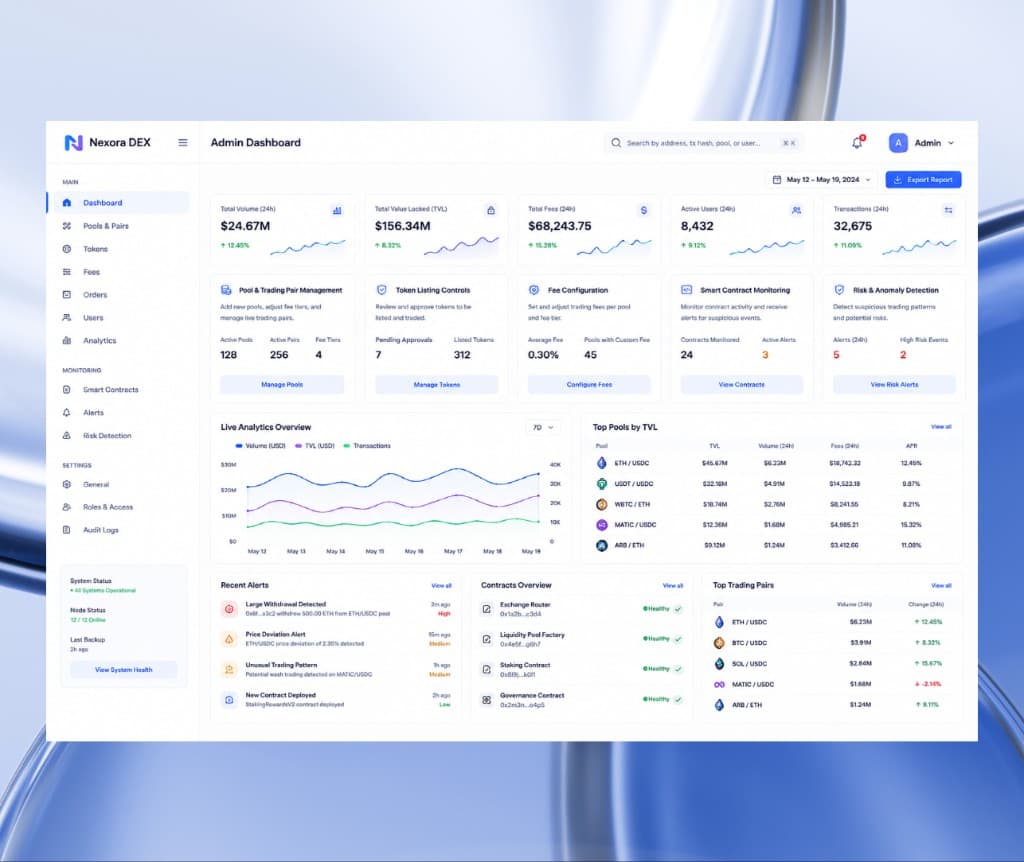The width and height of the screenshot is (1024, 862).
Task: Click the New Contract Deployed icon
Action: tap(229, 700)
